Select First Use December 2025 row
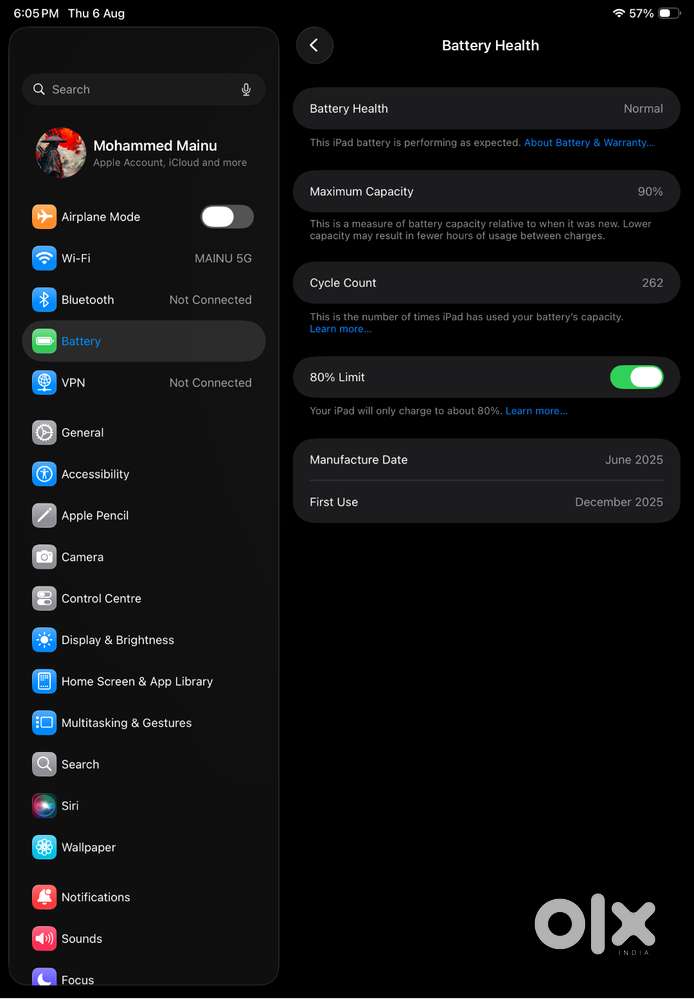The image size is (694, 999). [486, 502]
